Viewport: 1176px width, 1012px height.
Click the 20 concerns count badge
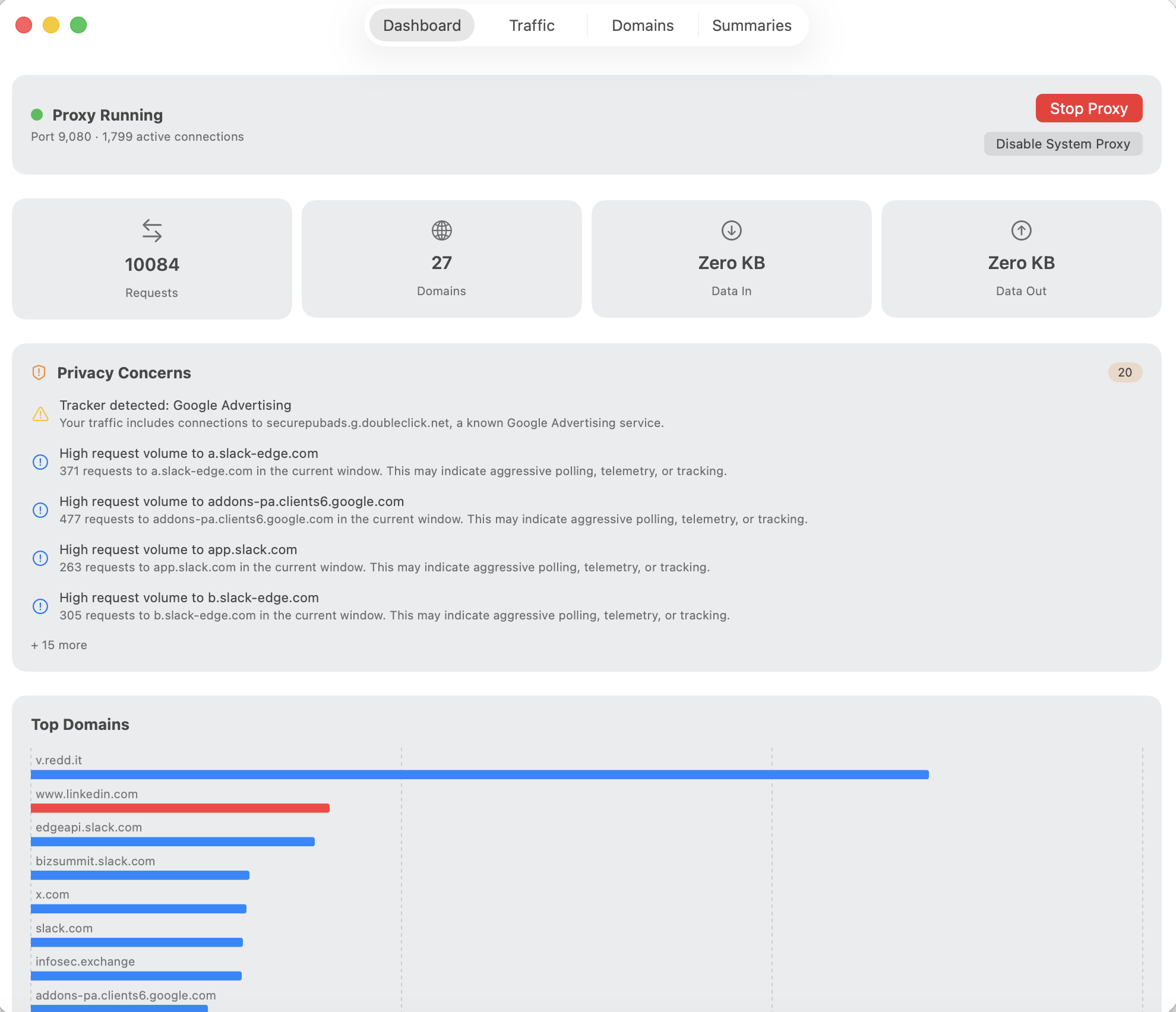point(1125,372)
